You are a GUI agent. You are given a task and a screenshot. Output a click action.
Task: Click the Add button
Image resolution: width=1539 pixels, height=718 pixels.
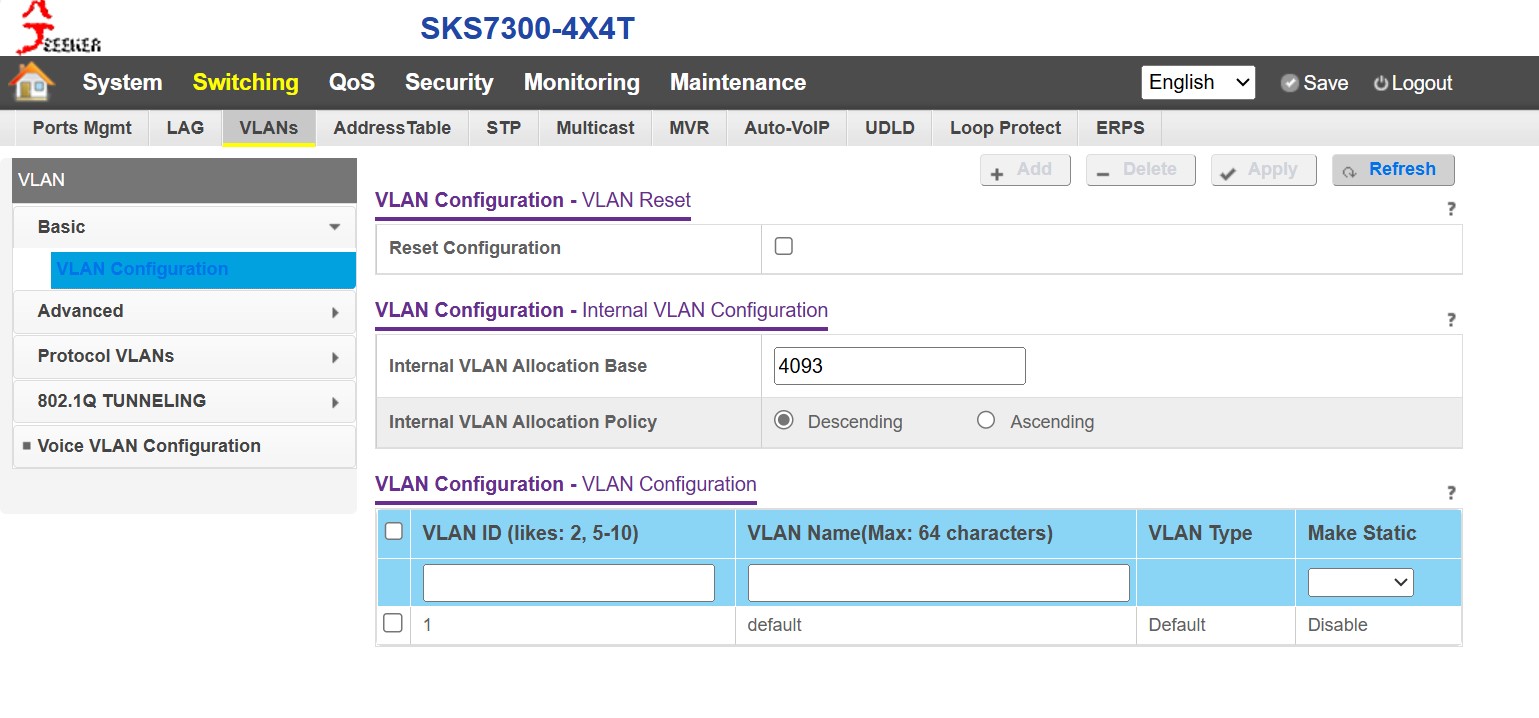(1025, 170)
